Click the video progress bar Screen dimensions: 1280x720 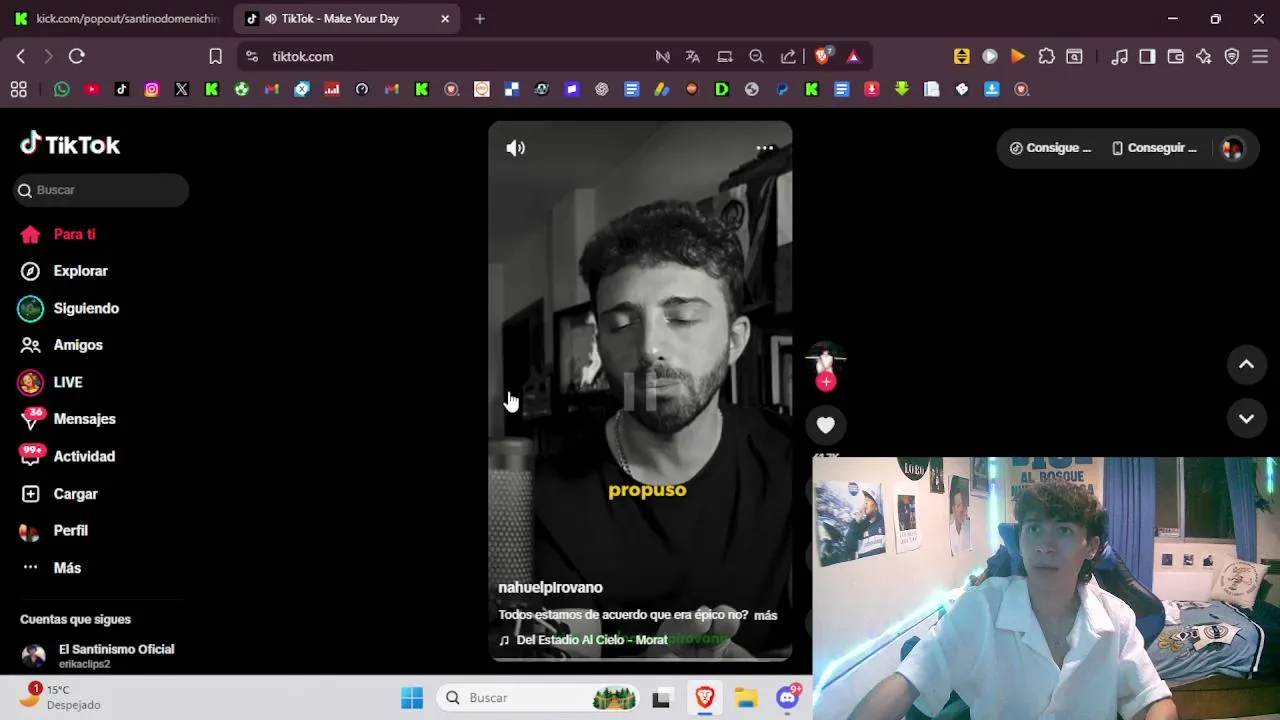pos(640,659)
